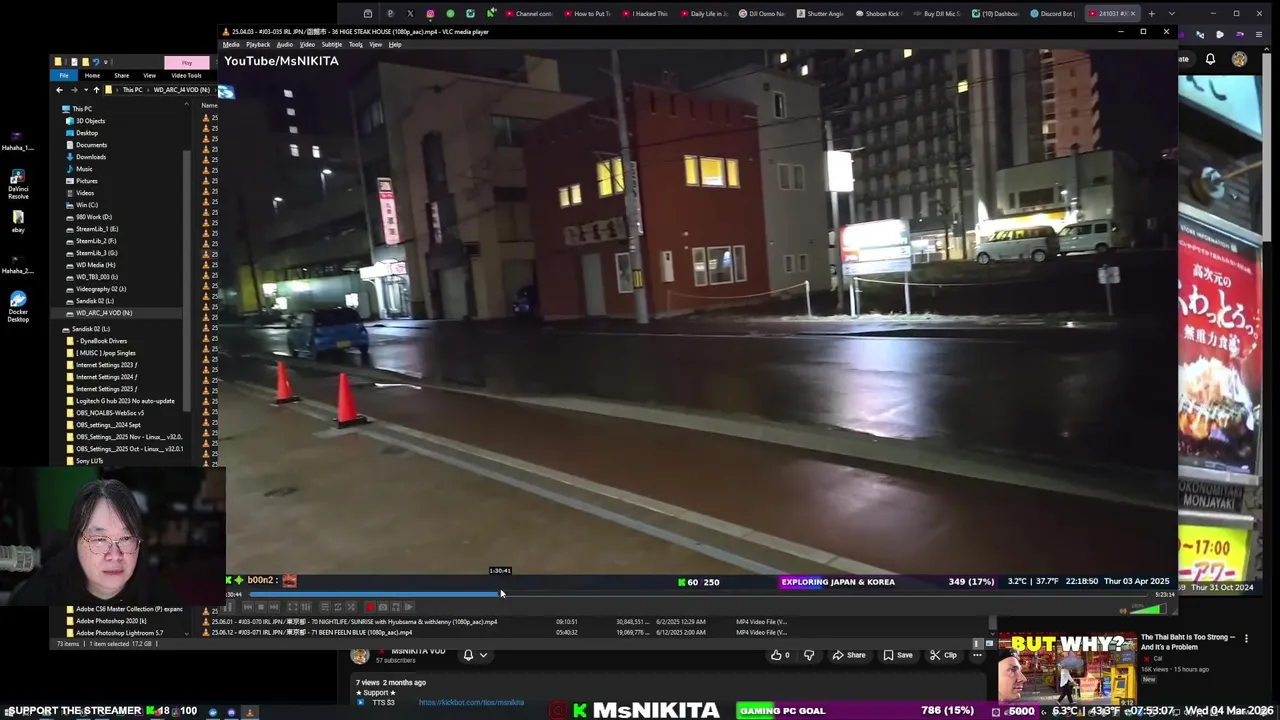1280x720 pixels.
Task: Open Video Tools tab in Explorer
Action: point(186,75)
